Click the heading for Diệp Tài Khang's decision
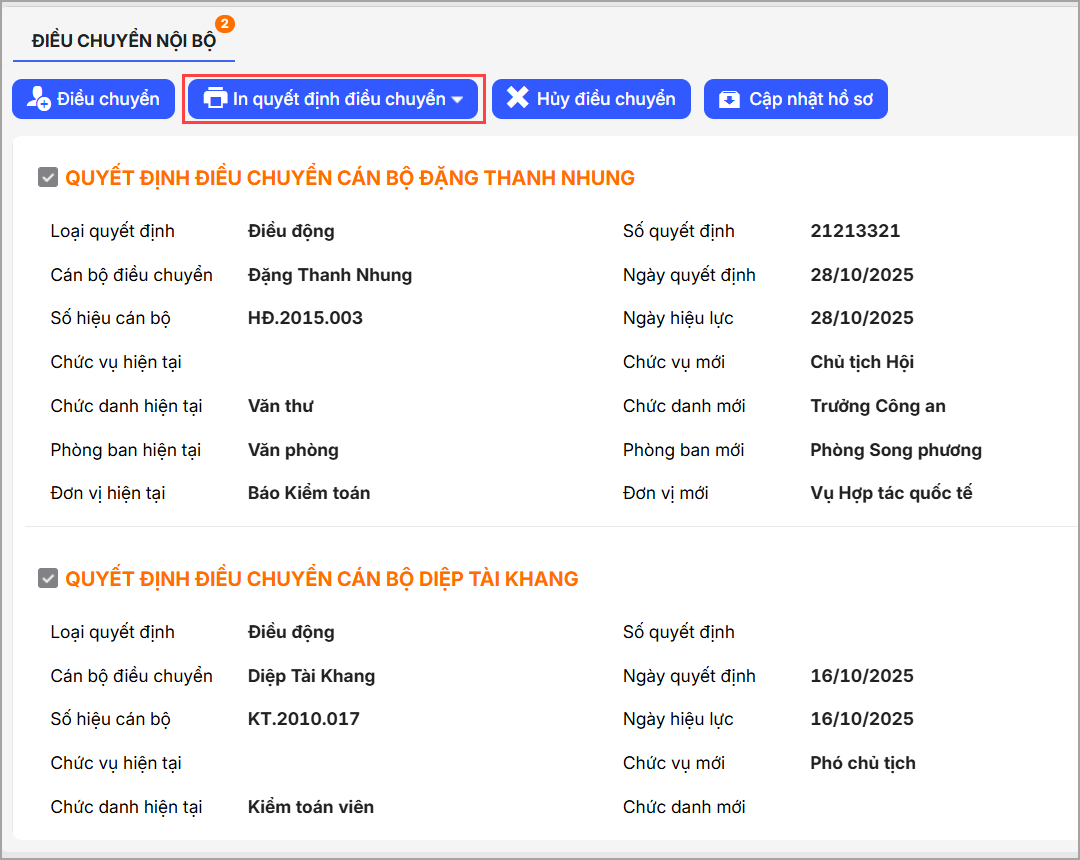The height and width of the screenshot is (860, 1080). 322,579
